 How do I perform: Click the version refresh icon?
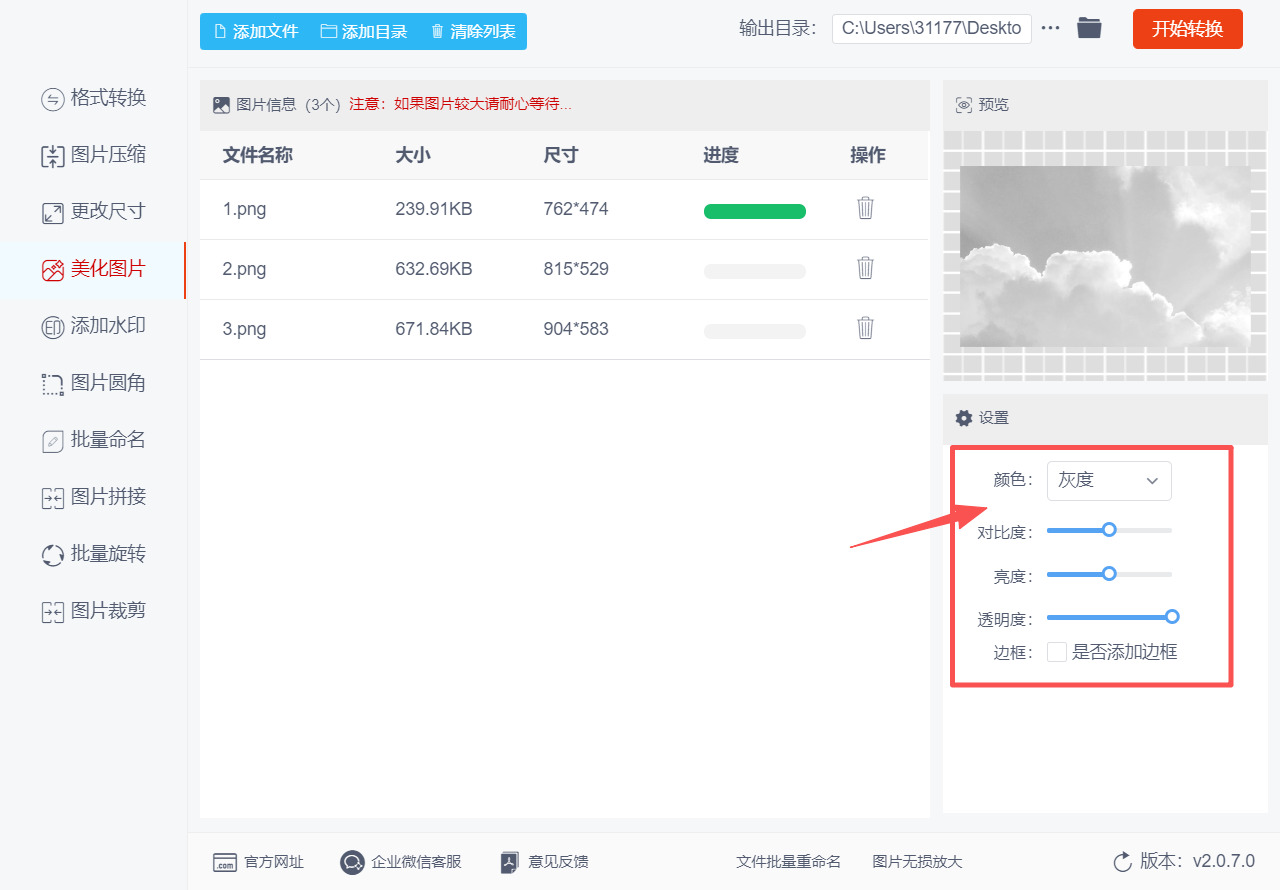[1122, 861]
